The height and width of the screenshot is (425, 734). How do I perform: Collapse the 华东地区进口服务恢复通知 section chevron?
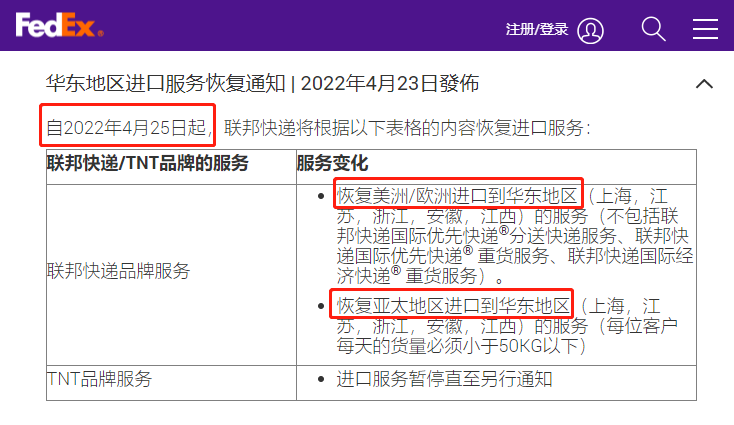click(704, 84)
